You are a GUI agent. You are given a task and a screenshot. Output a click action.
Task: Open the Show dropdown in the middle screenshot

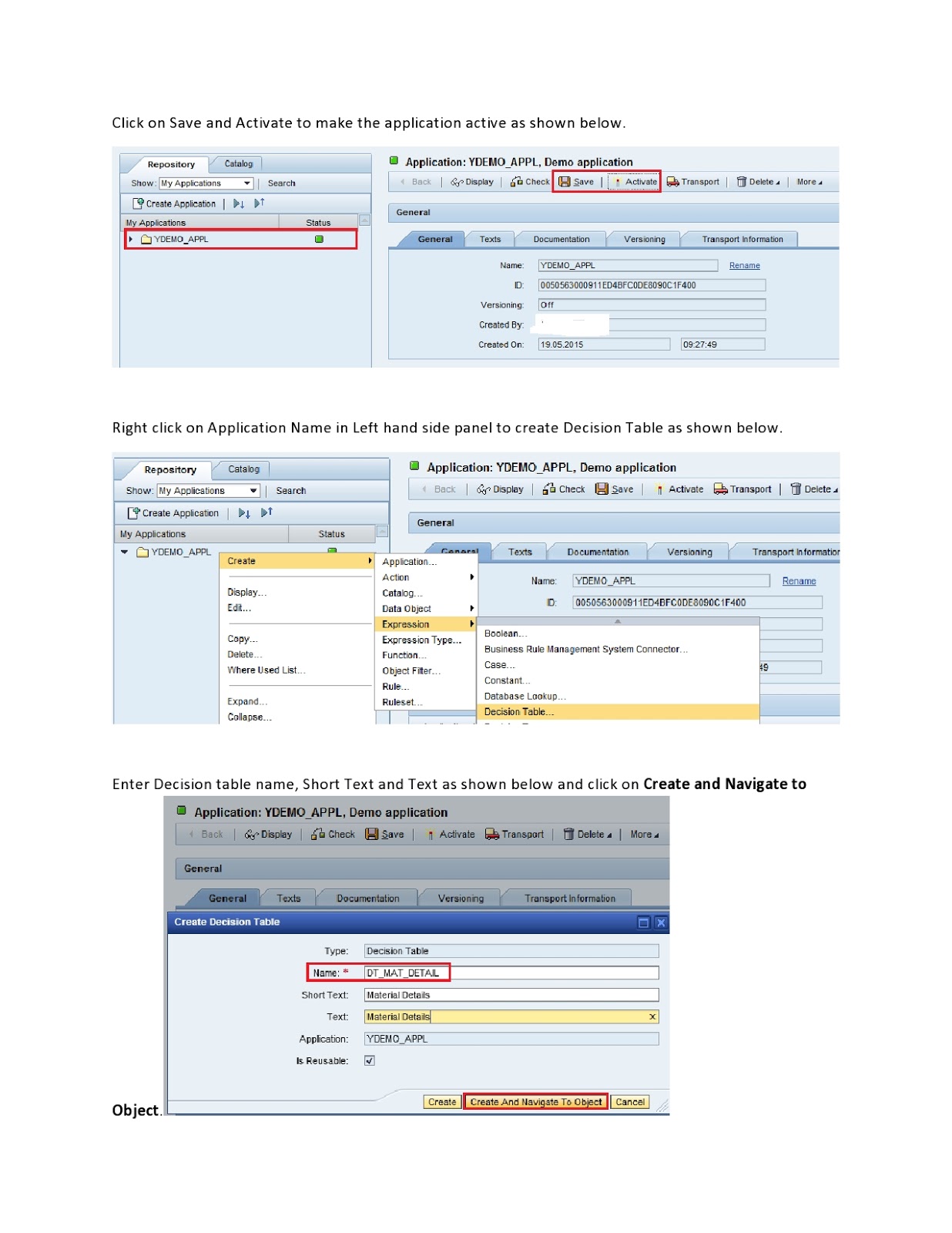[x=253, y=490]
